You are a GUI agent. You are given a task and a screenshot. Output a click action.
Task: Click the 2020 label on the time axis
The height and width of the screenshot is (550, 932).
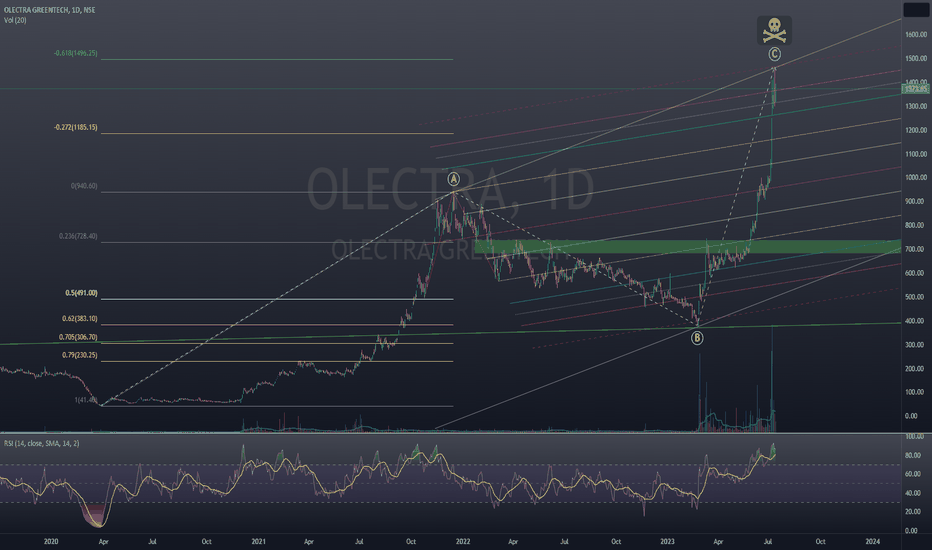coord(51,542)
